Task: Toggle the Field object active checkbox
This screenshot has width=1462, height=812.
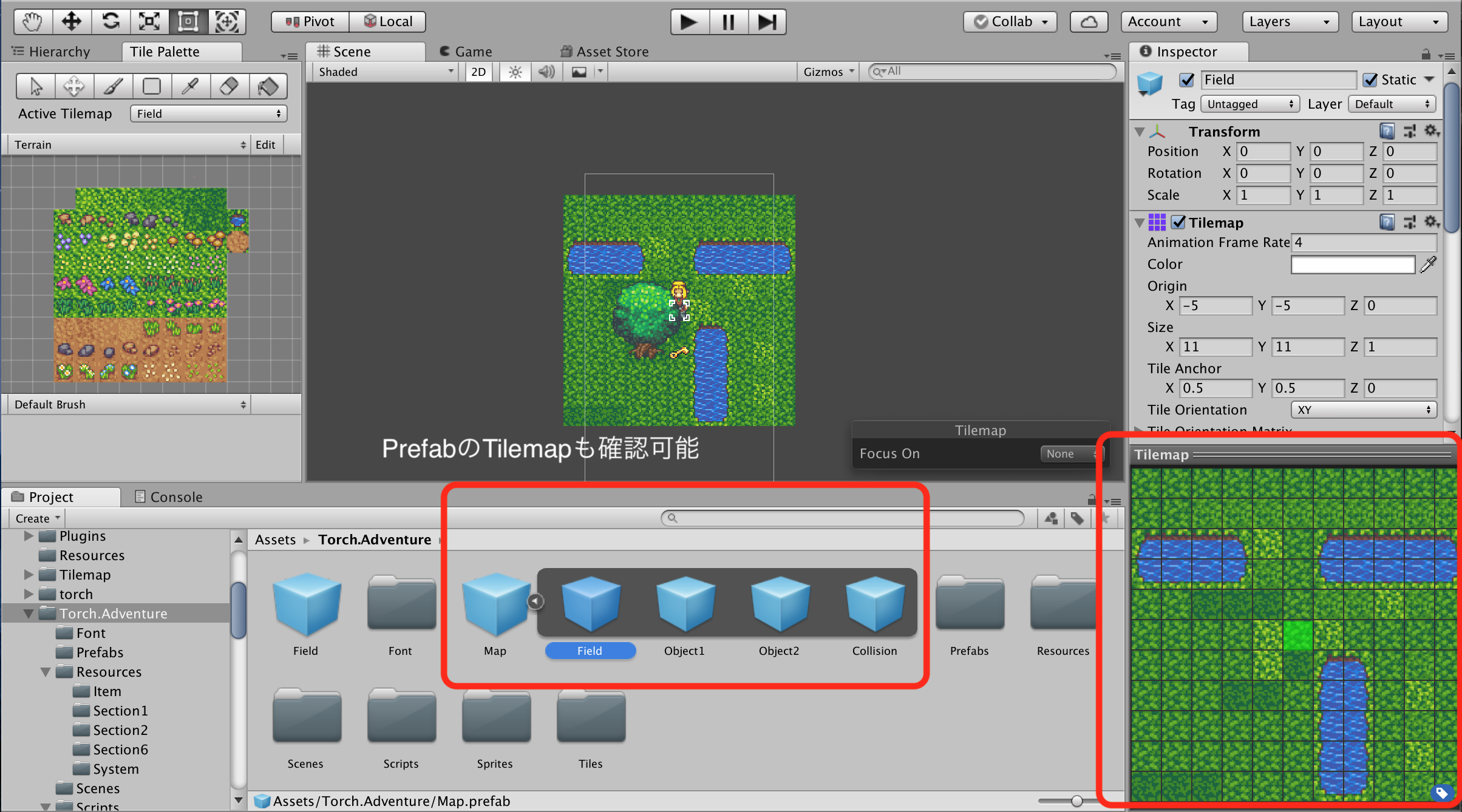Action: coord(1186,80)
